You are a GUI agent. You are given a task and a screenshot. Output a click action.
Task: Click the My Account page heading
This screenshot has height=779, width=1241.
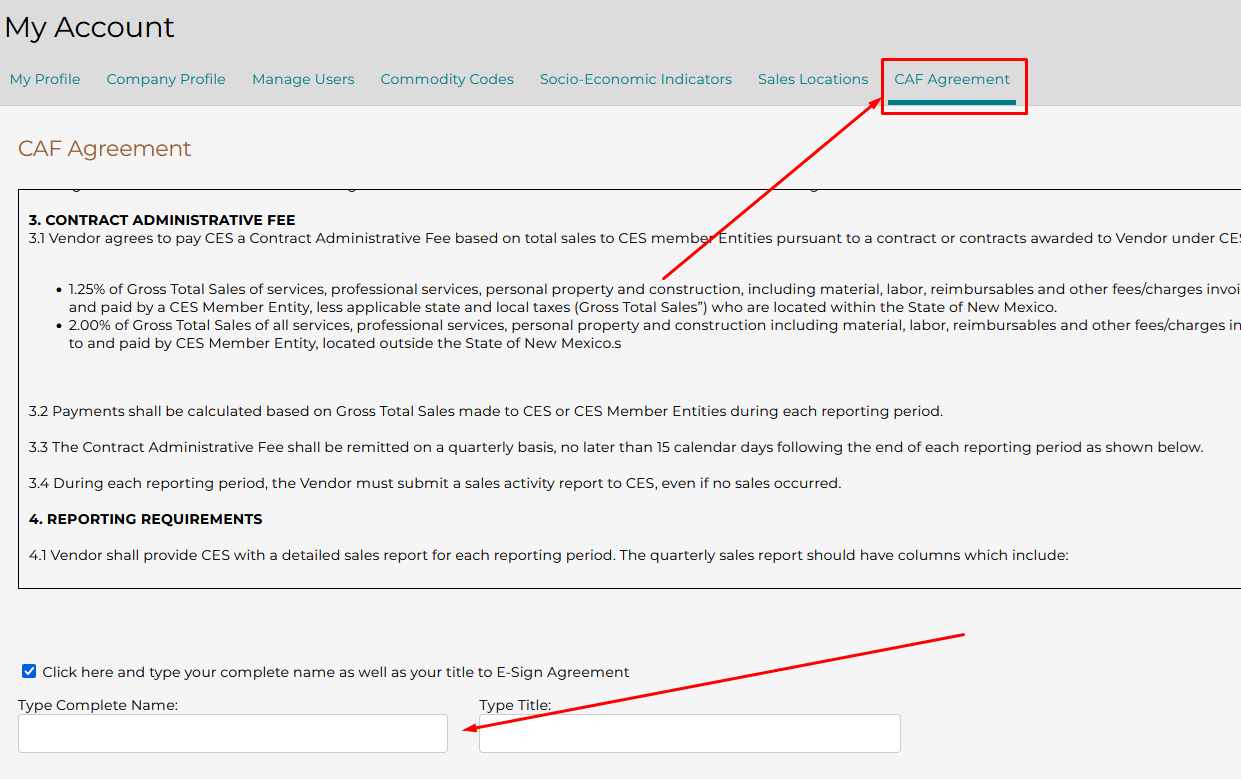coord(89,27)
